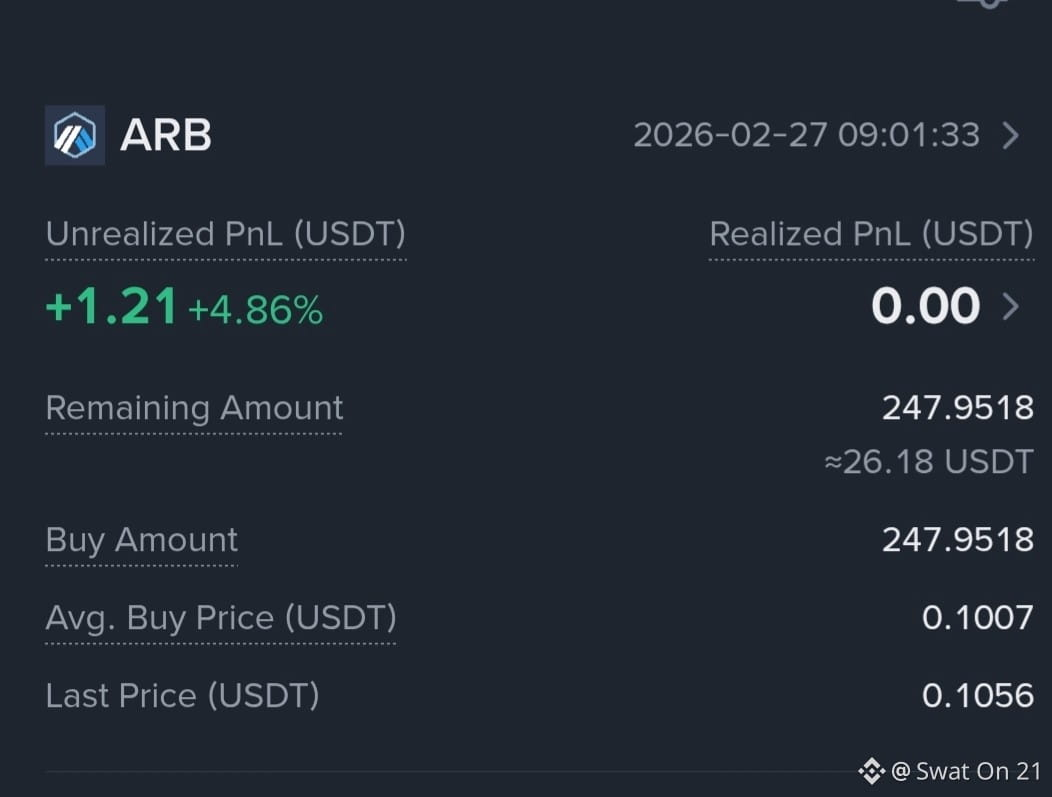Tap the Avg. Buy Price (USDT) label

click(221, 618)
